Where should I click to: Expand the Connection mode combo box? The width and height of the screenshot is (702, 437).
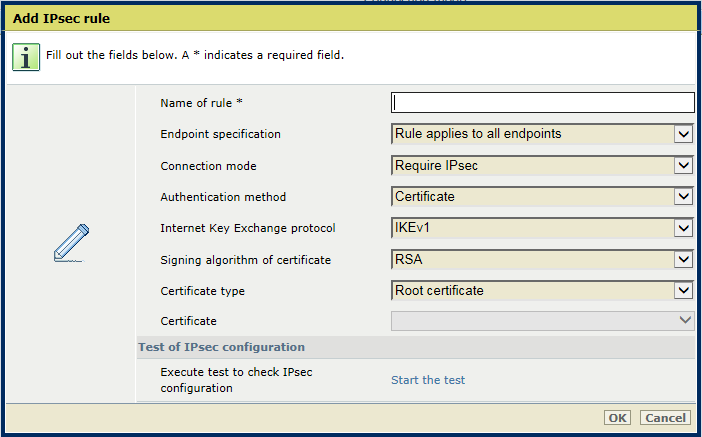[543, 166]
